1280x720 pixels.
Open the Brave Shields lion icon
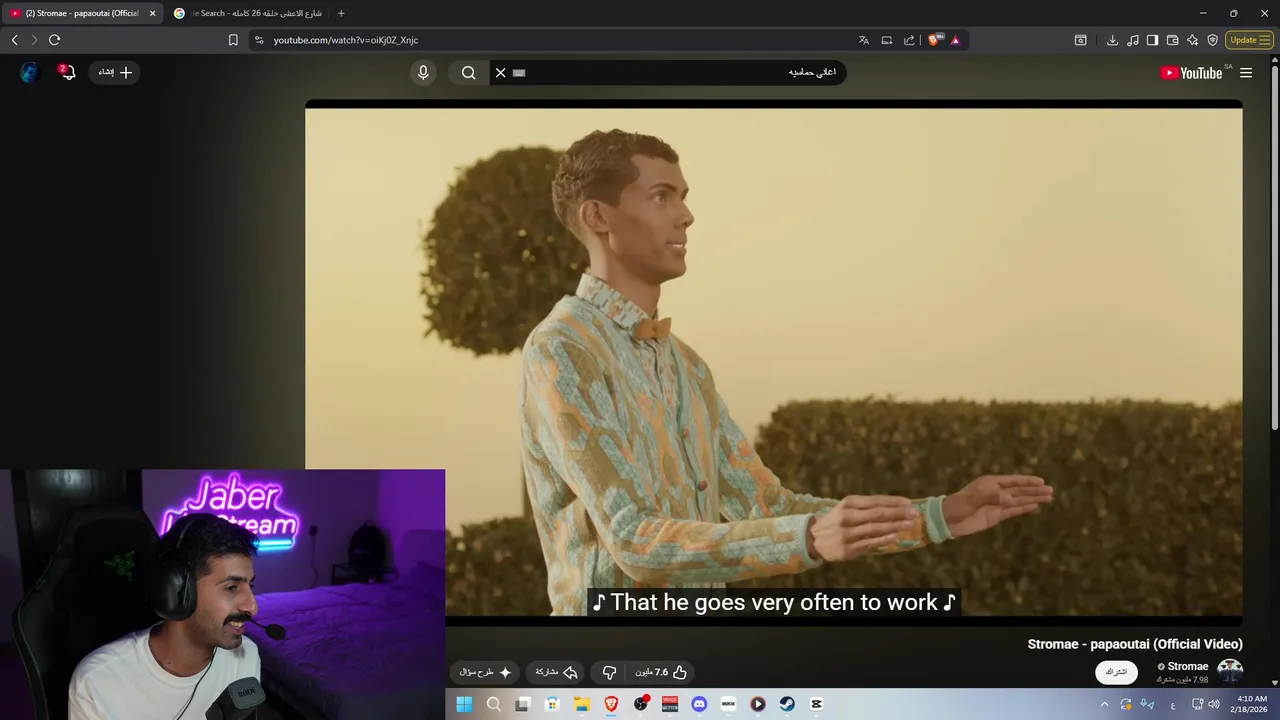pos(934,40)
